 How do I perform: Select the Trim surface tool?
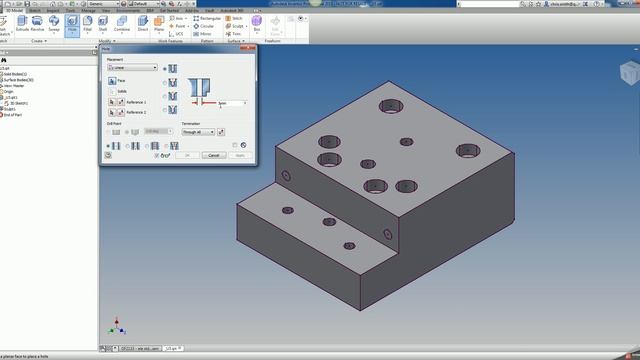[x=233, y=34]
